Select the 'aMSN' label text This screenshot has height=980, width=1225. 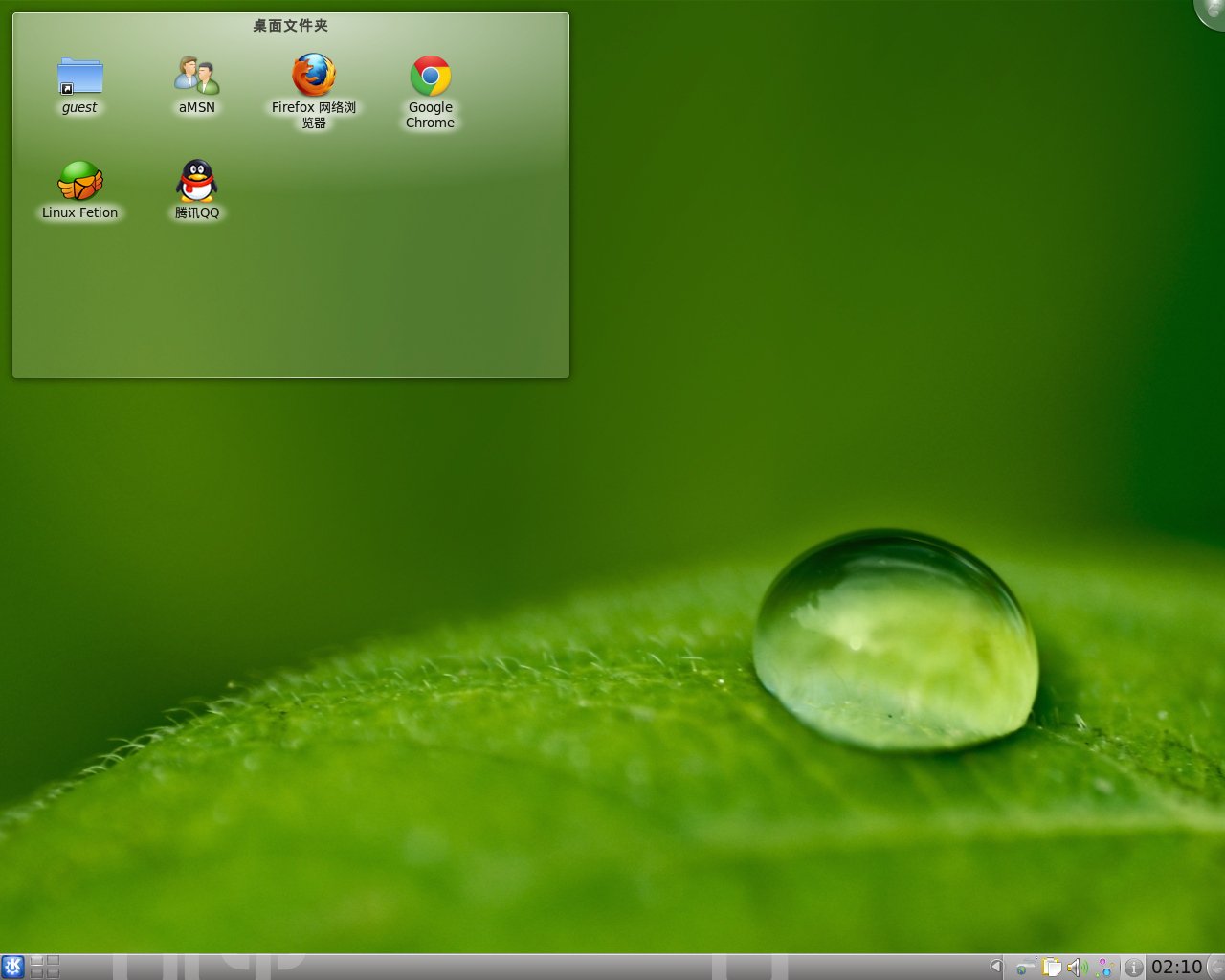coord(196,107)
